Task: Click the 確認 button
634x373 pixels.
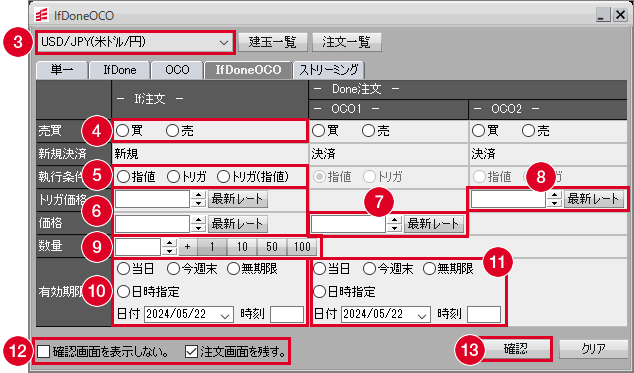Action: coord(516,349)
